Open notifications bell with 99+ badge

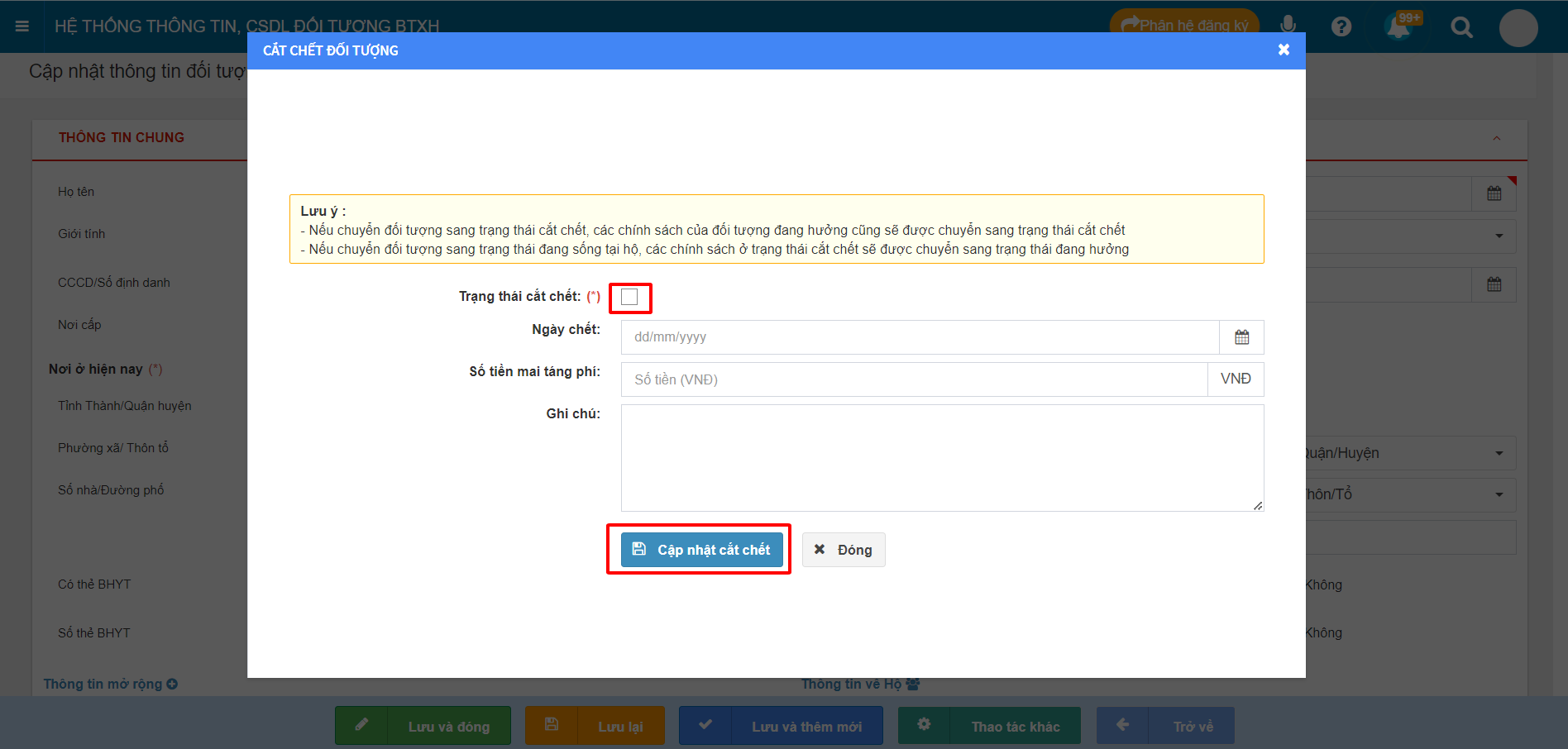pos(1398,26)
